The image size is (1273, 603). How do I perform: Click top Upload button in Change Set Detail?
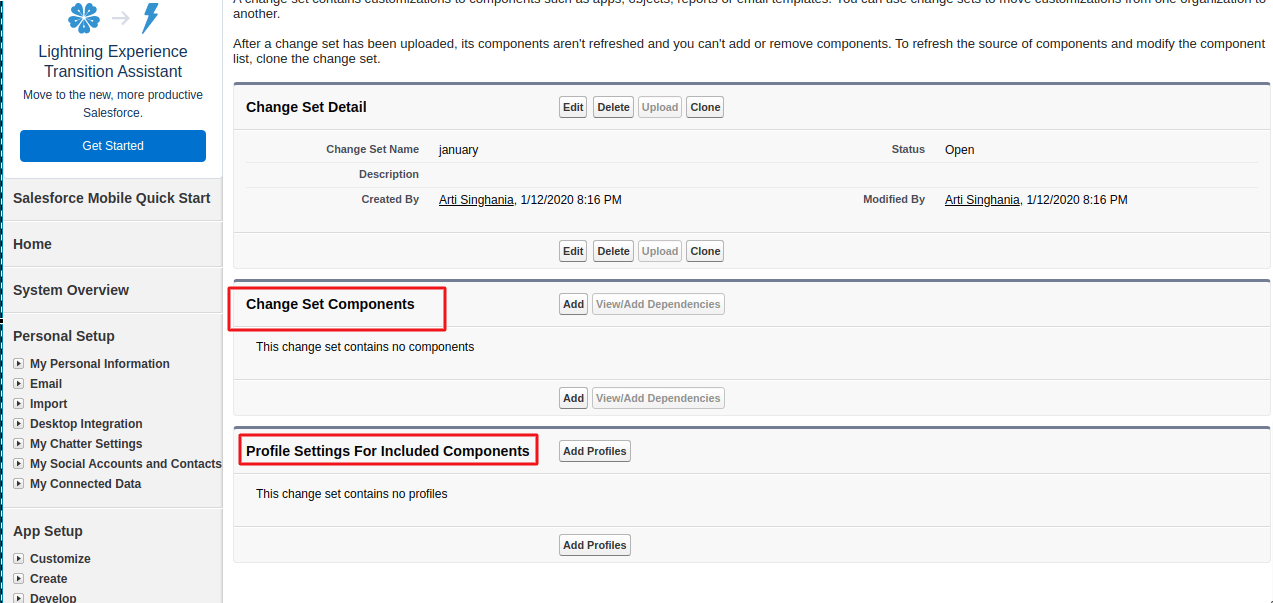tap(660, 107)
